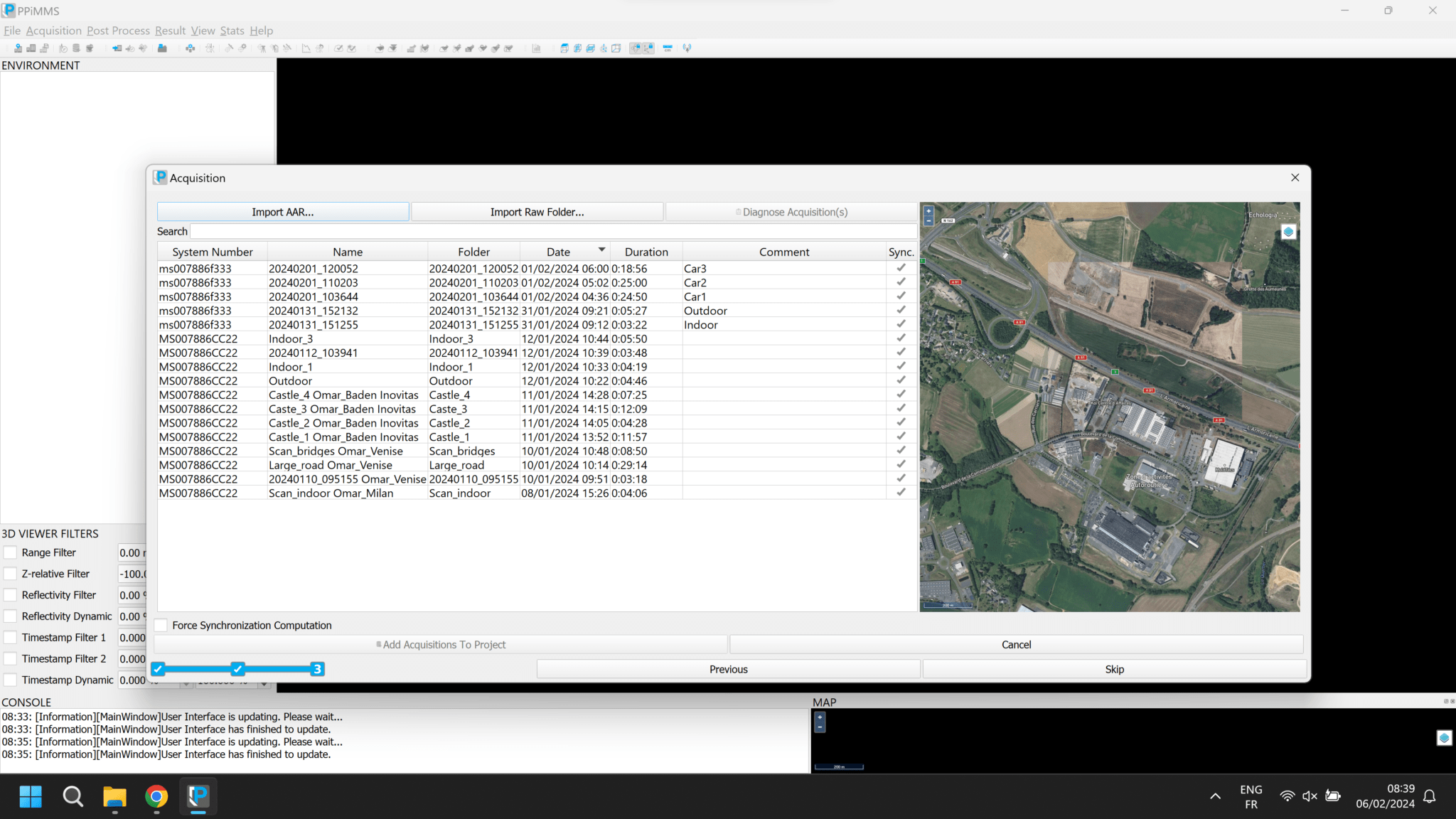Click the blue layer selector on the map preview
The height and width of the screenshot is (819, 1456).
click(1288, 231)
